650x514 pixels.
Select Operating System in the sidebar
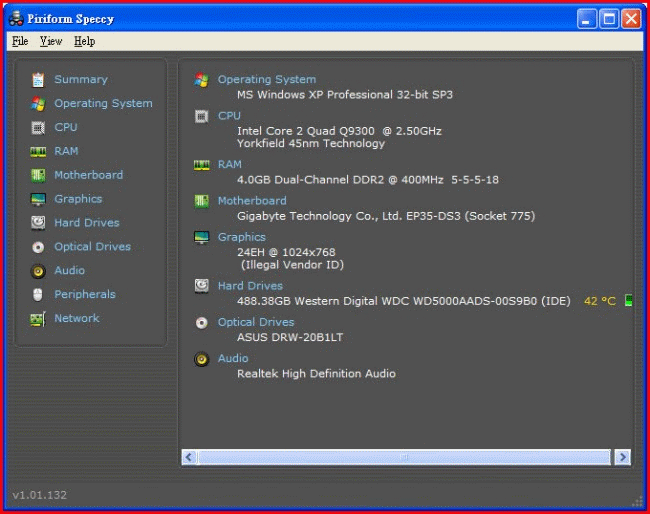103,103
